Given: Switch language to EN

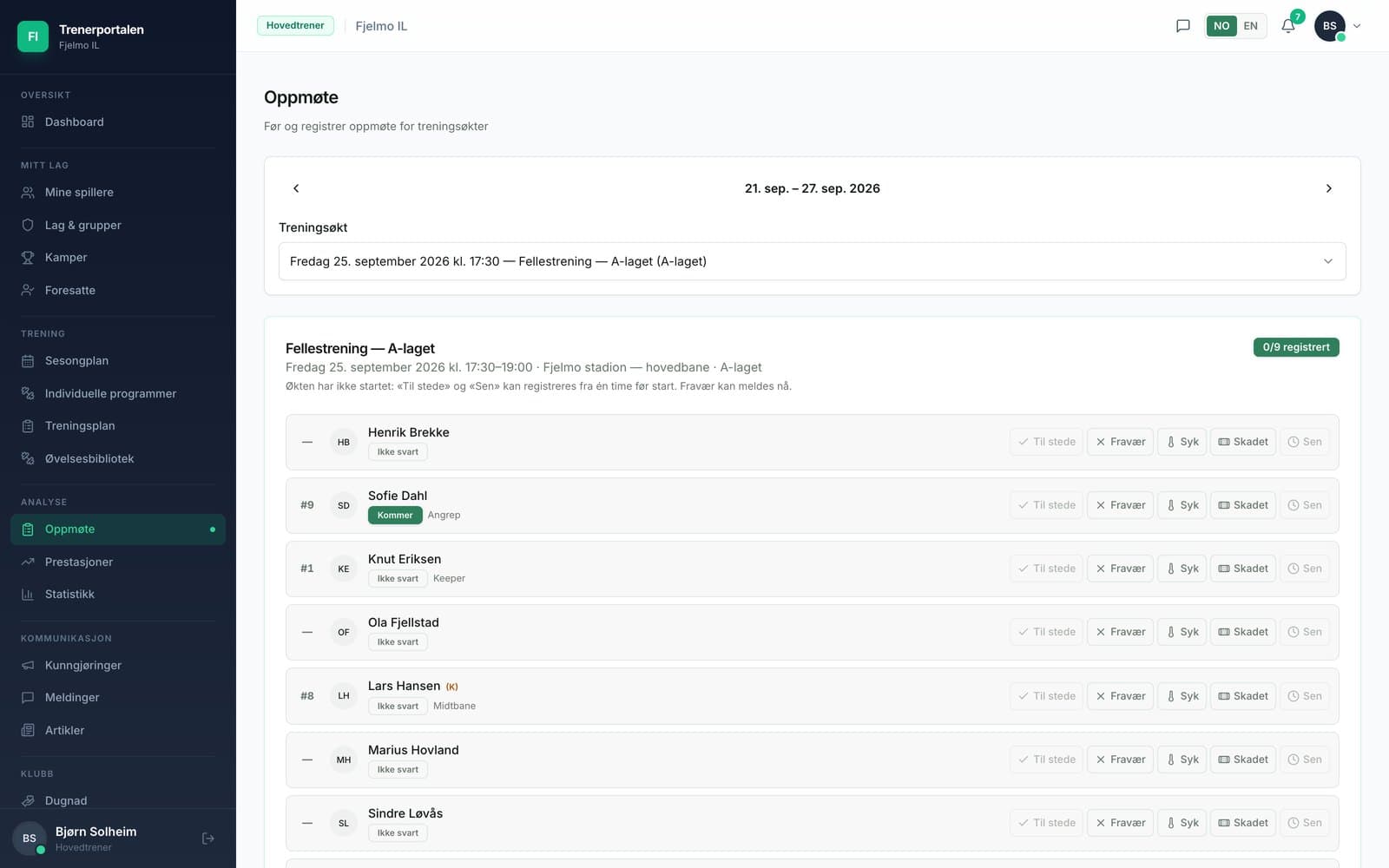Looking at the screenshot, I should (1250, 26).
